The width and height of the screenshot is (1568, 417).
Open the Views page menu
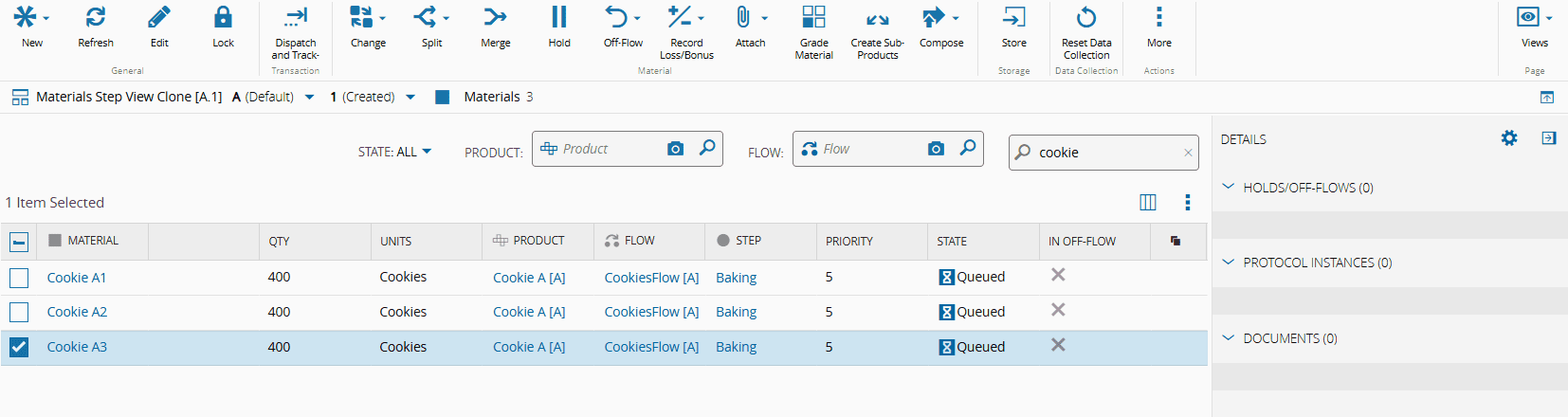pos(1534,17)
